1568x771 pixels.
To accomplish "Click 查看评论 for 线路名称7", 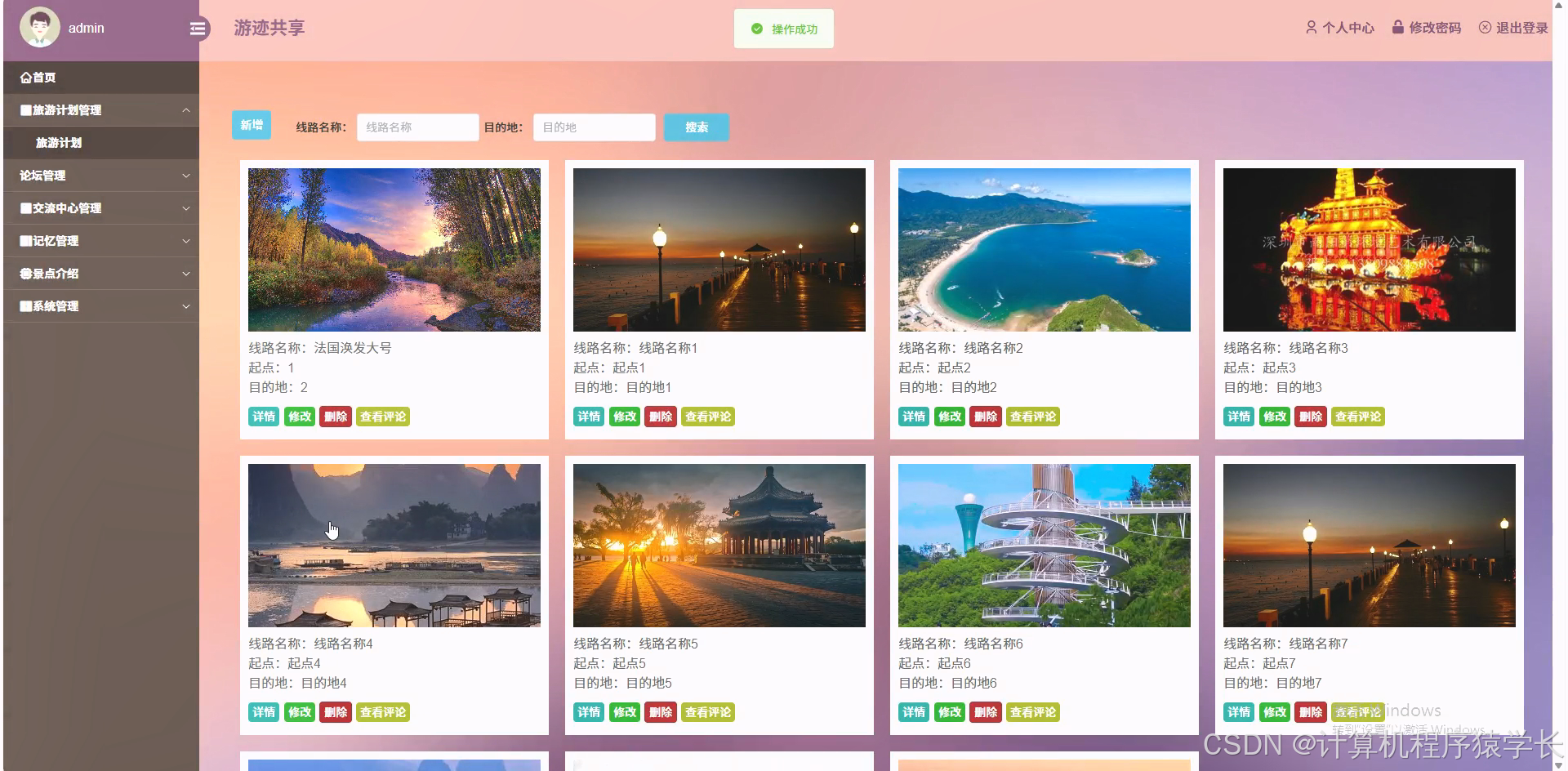I will point(1358,712).
